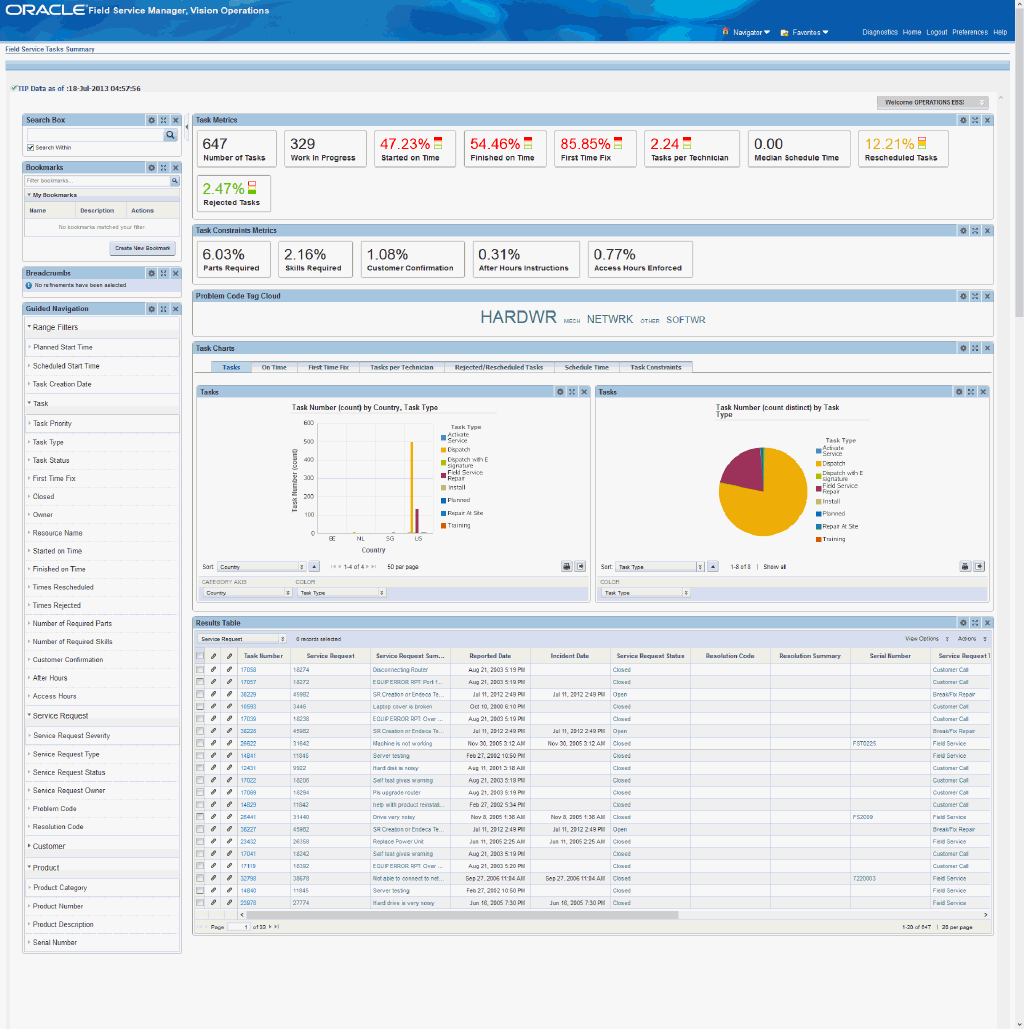The image size is (1024, 1029).
Task: Expand Task Priority filter
Action: pos(52,423)
